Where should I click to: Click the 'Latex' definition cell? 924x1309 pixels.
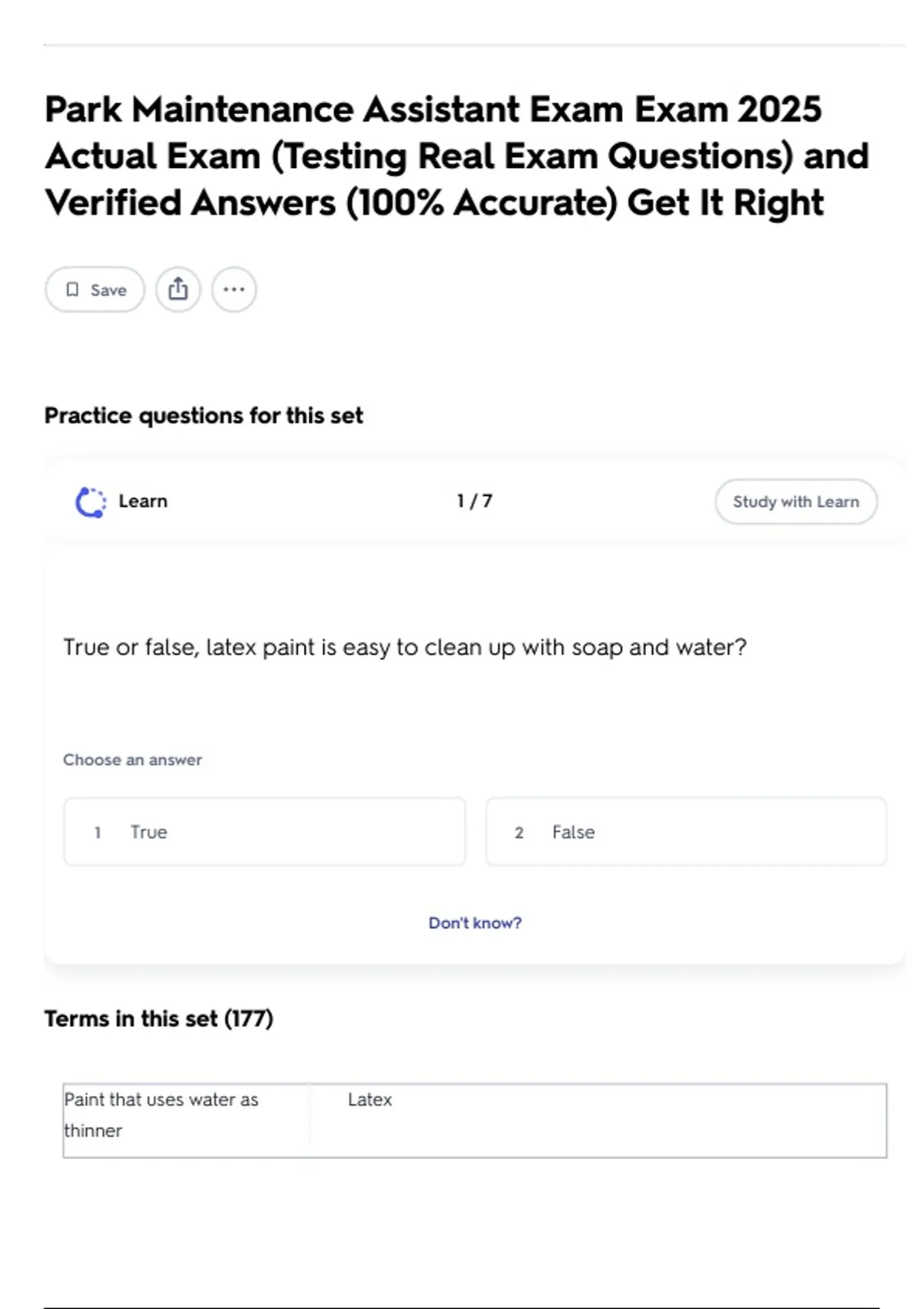pos(370,1100)
